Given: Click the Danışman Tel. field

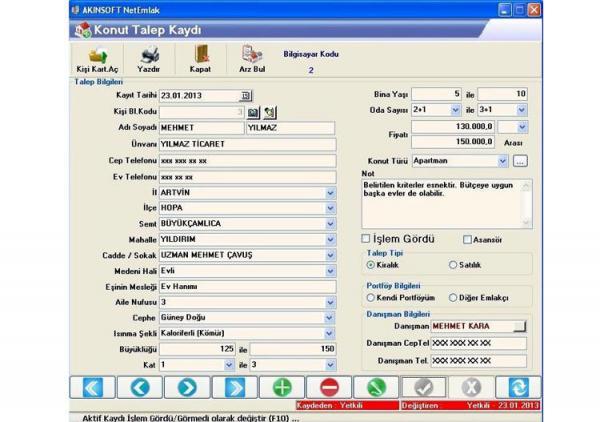Looking at the screenshot, I should (x=479, y=361).
